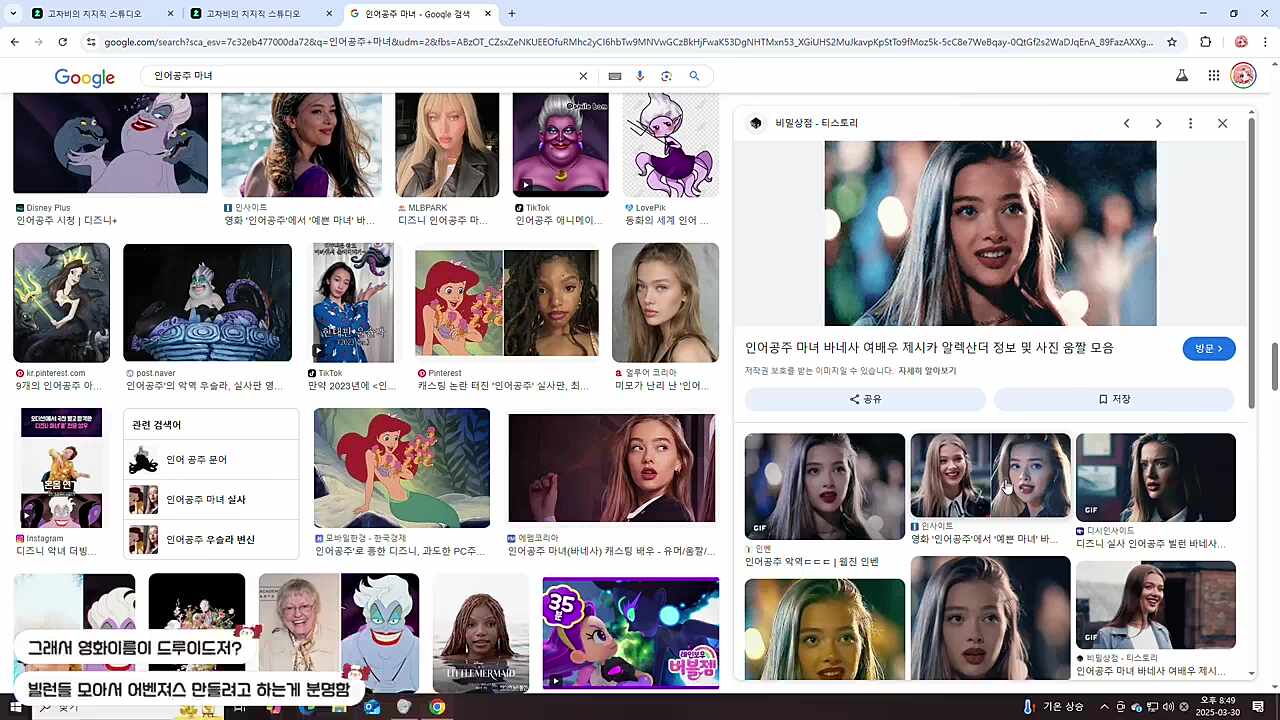Select related search 인어공주 우슬라 변신
This screenshot has height=720, width=1280.
(211, 540)
